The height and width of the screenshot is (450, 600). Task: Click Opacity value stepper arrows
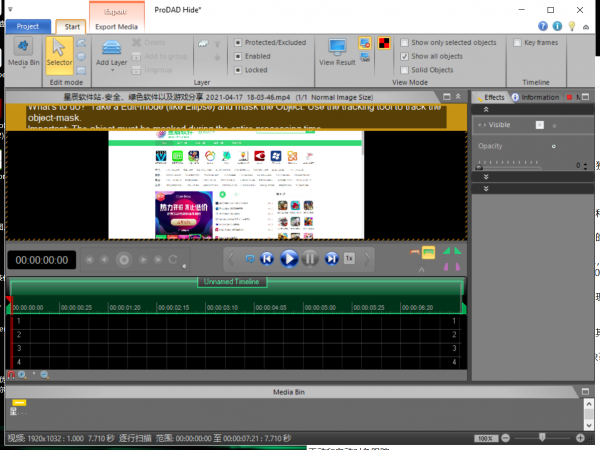point(585,166)
